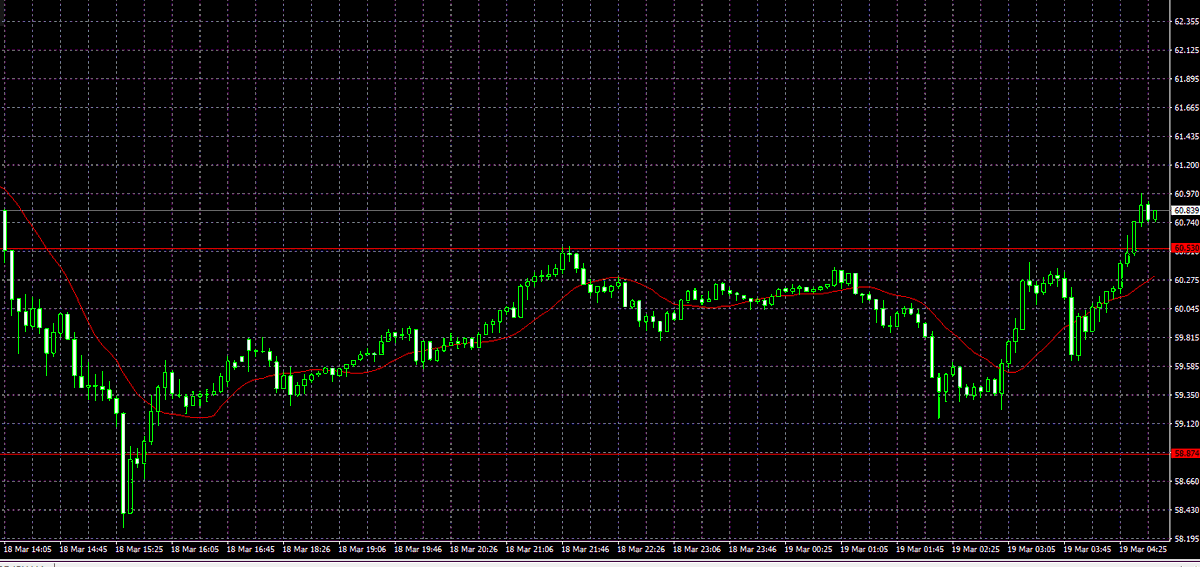Click the 60.740 price axis label
The height and width of the screenshot is (567, 1200).
pos(1186,222)
